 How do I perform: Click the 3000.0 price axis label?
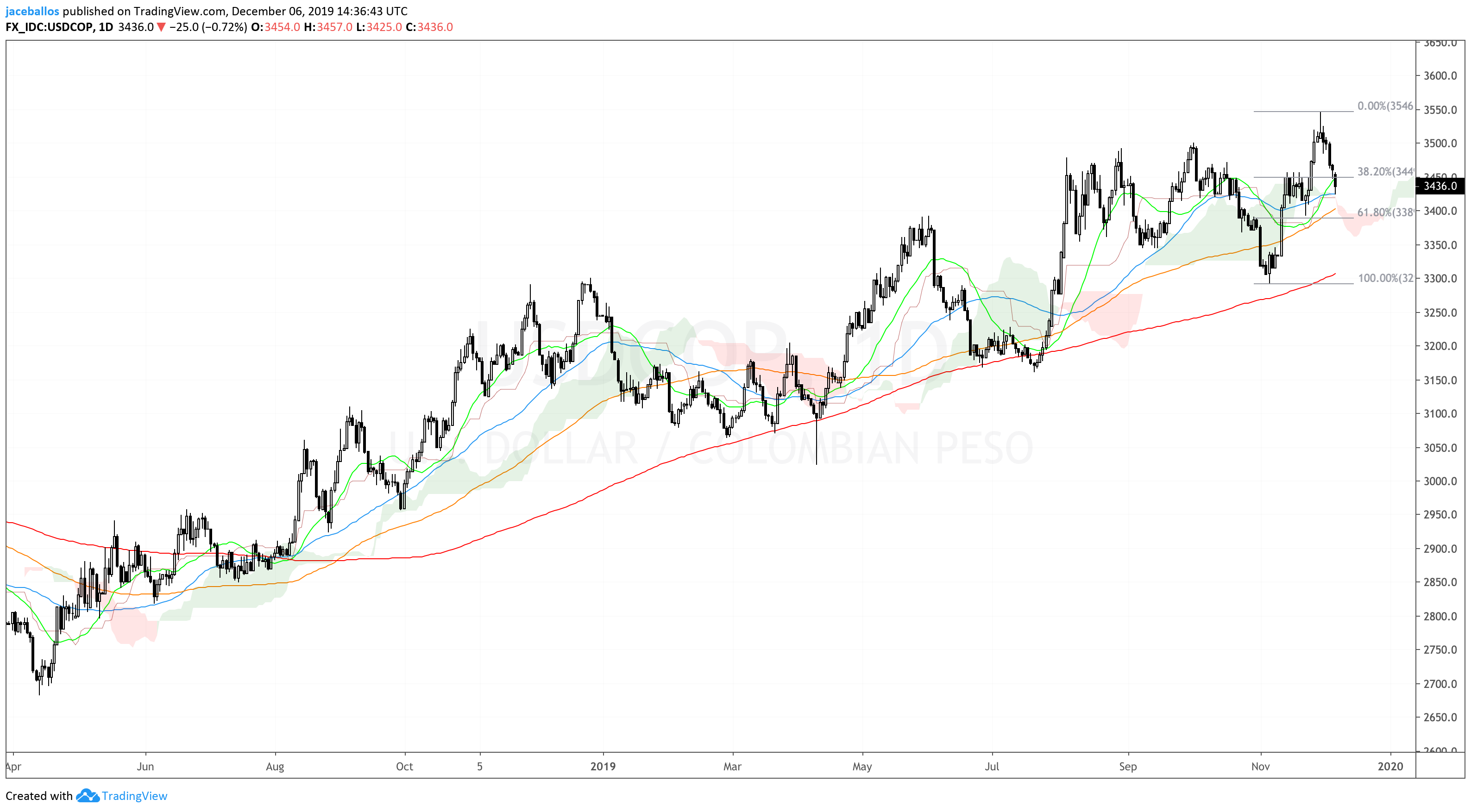[1440, 481]
